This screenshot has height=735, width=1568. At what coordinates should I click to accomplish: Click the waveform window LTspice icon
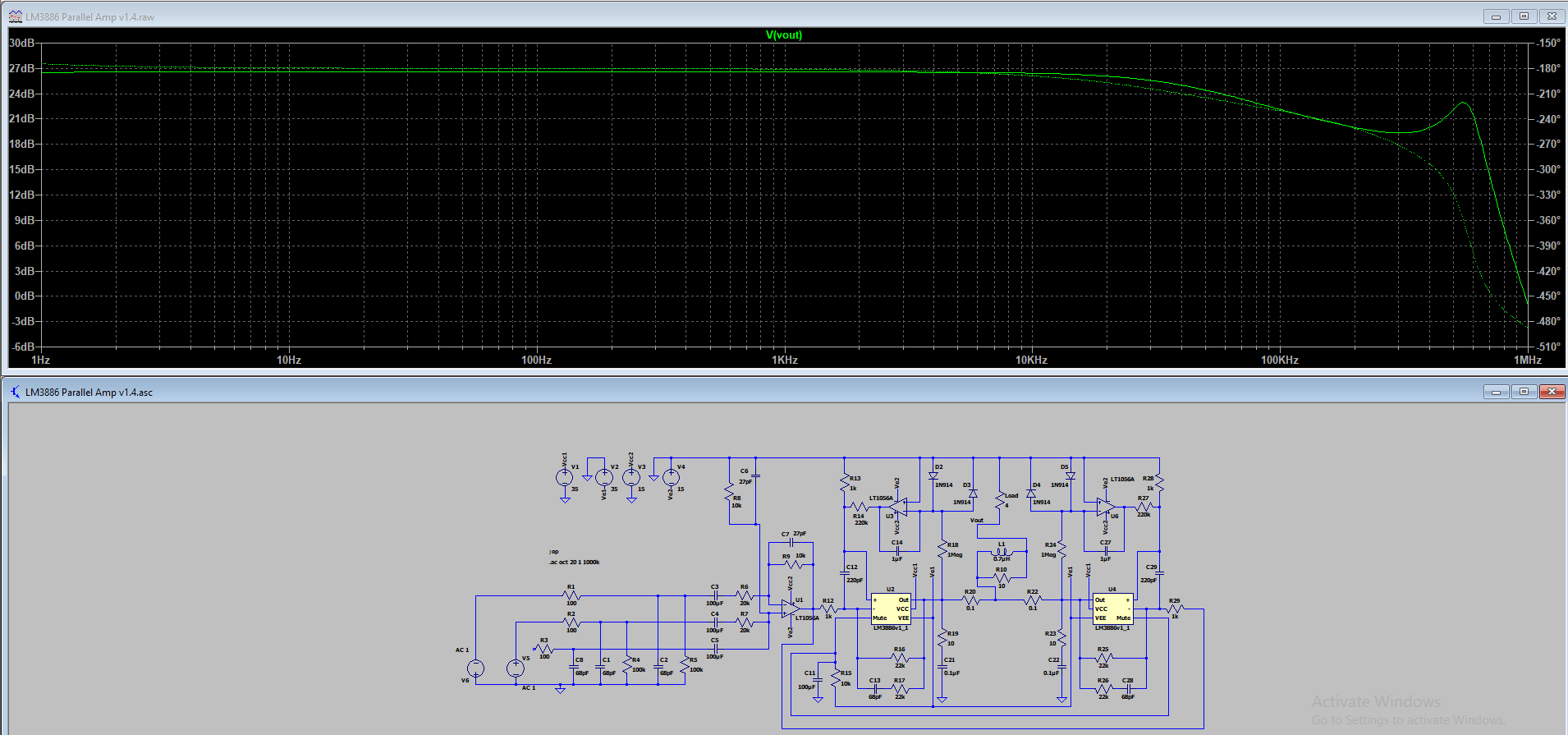click(x=16, y=16)
